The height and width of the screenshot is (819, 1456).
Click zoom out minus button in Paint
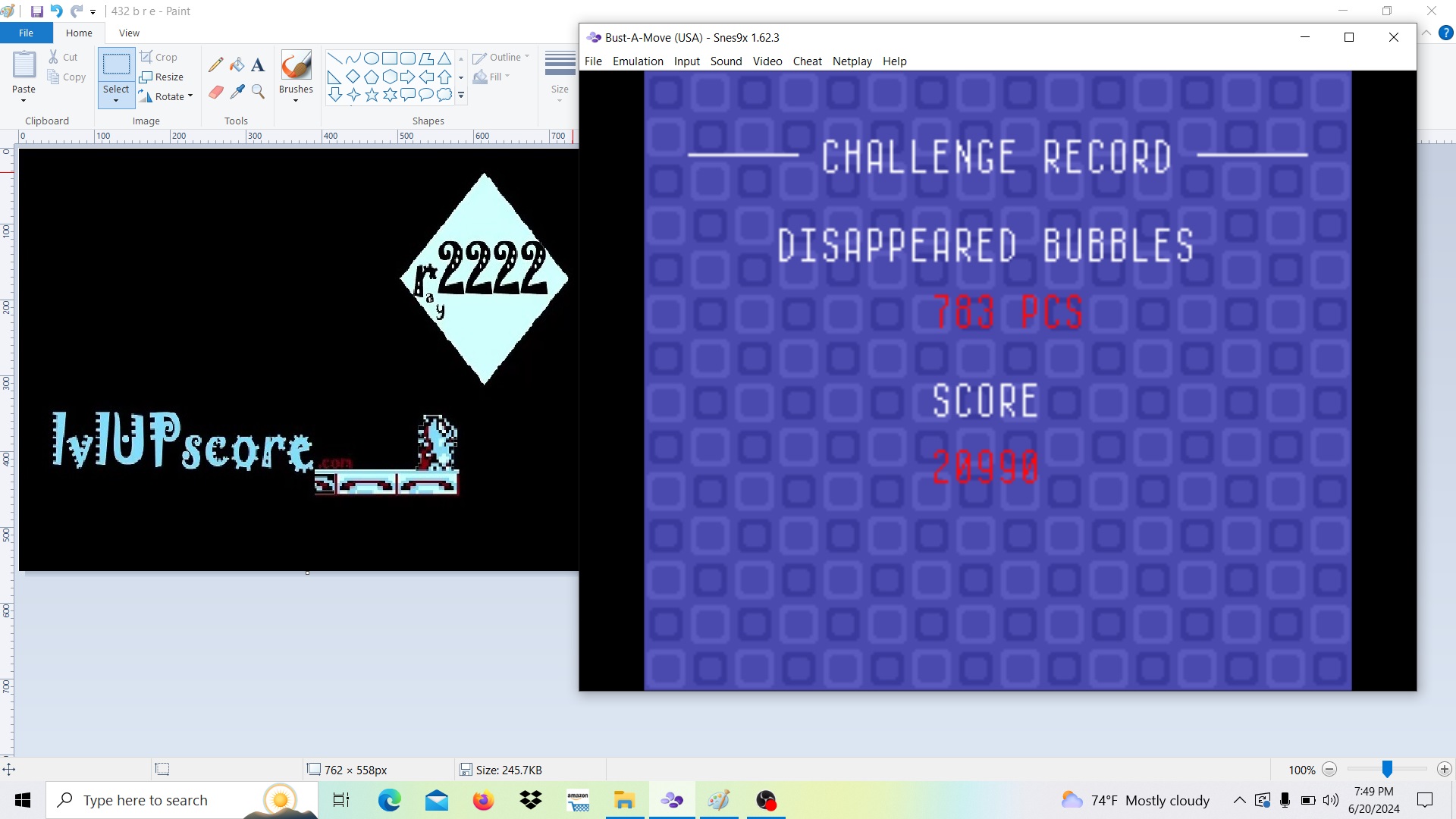pyautogui.click(x=1329, y=770)
